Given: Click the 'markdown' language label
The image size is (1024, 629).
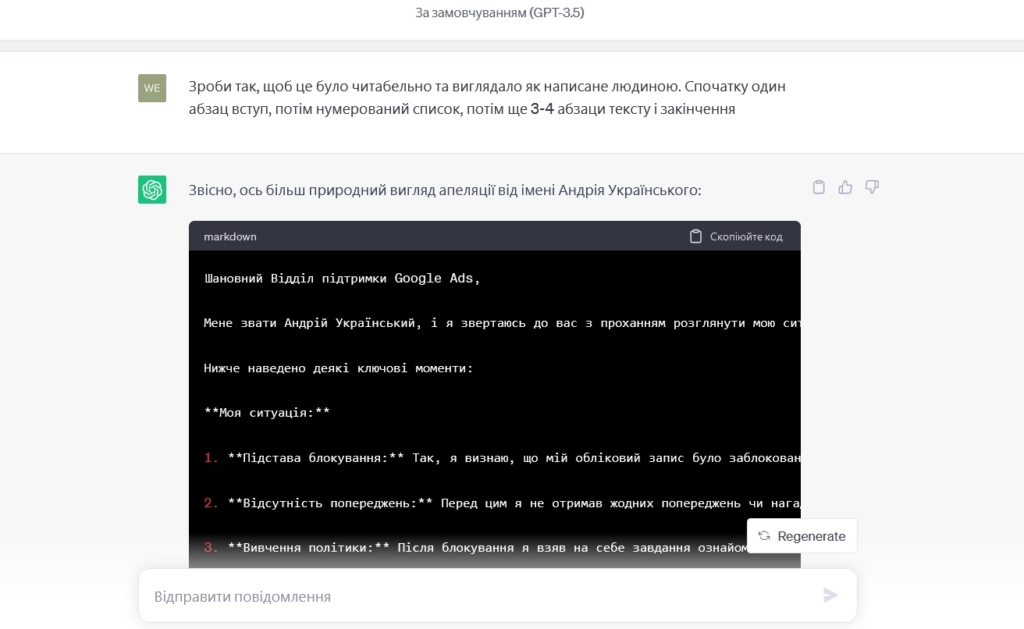Looking at the screenshot, I should tap(230, 237).
